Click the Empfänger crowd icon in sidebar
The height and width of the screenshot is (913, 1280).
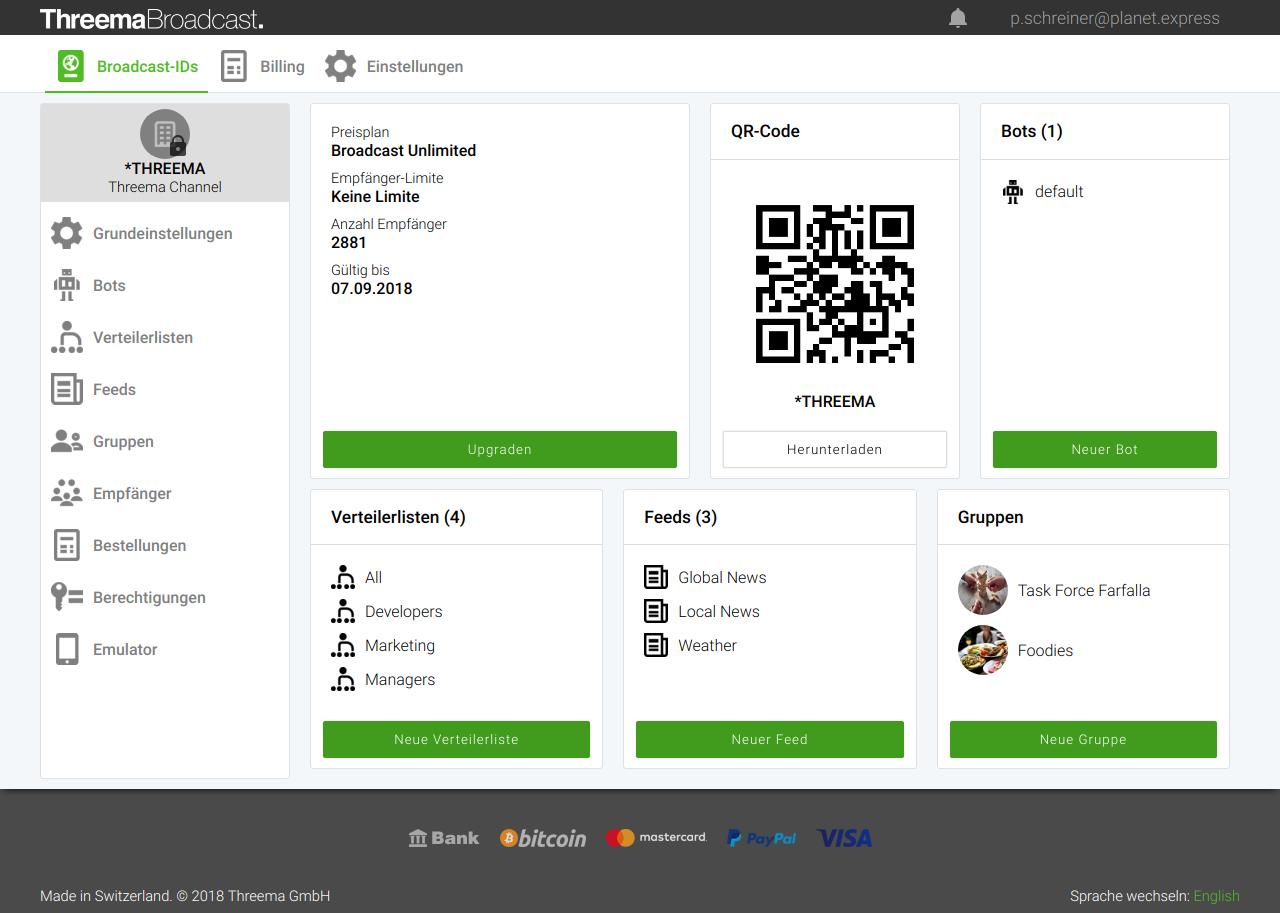tap(67, 493)
